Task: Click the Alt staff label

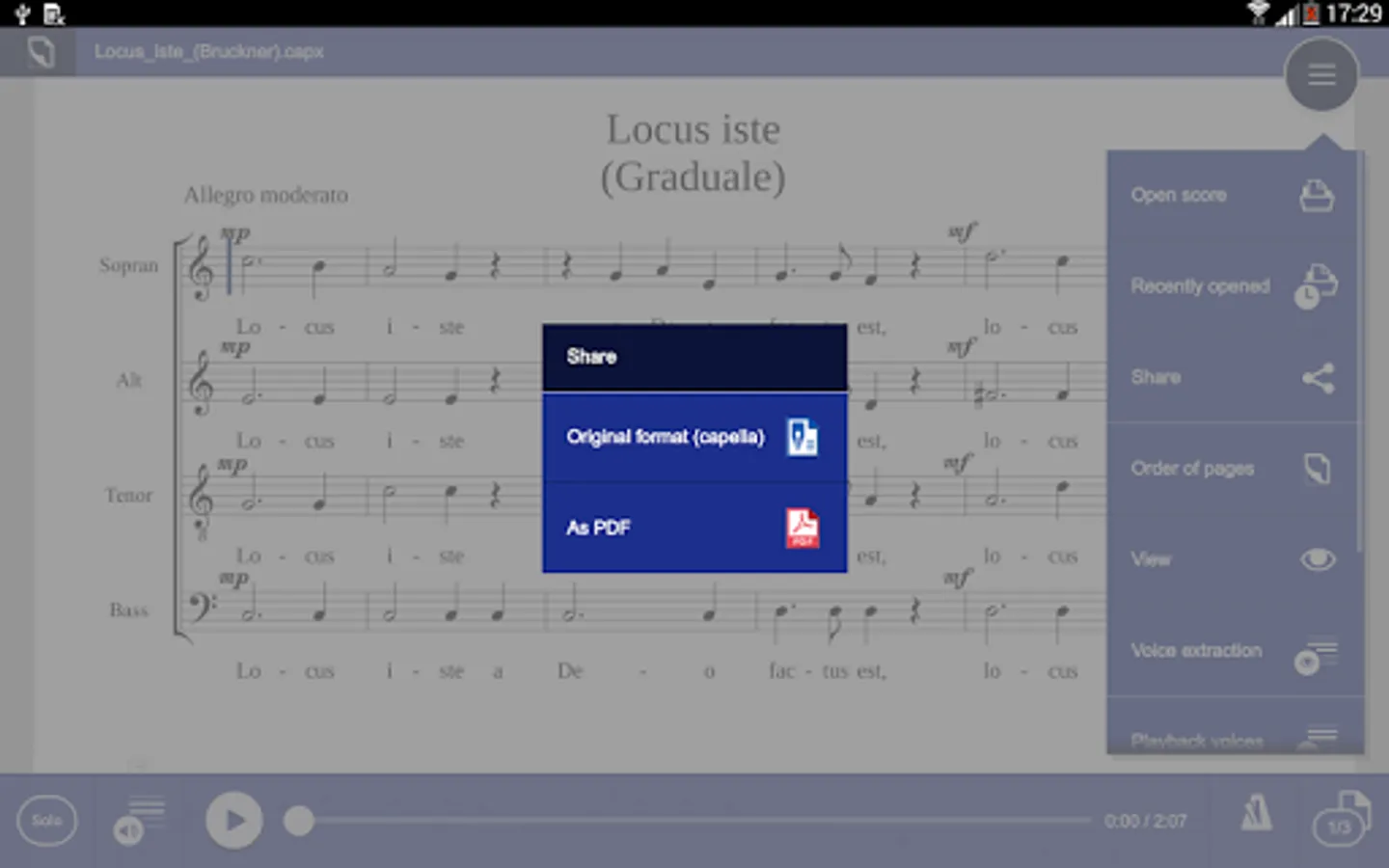Action: point(129,380)
